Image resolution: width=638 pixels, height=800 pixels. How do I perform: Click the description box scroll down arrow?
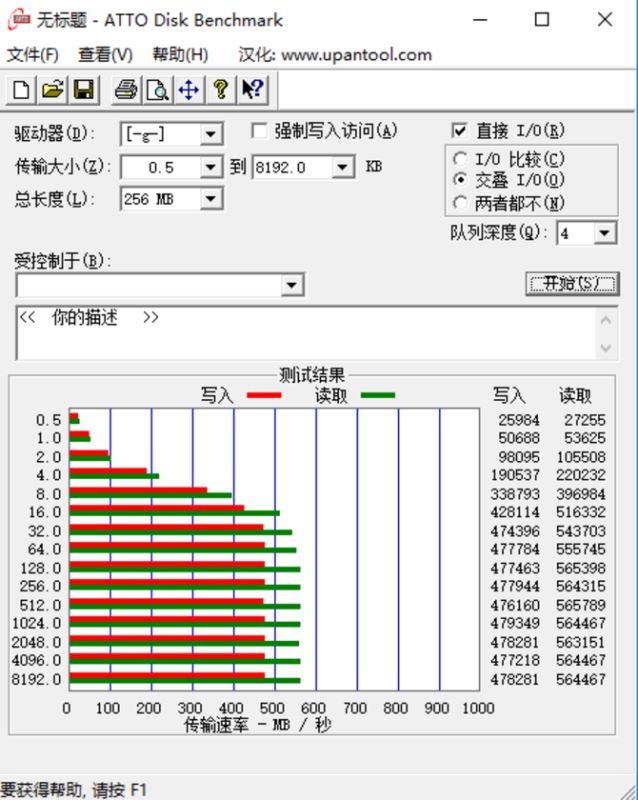click(x=606, y=348)
